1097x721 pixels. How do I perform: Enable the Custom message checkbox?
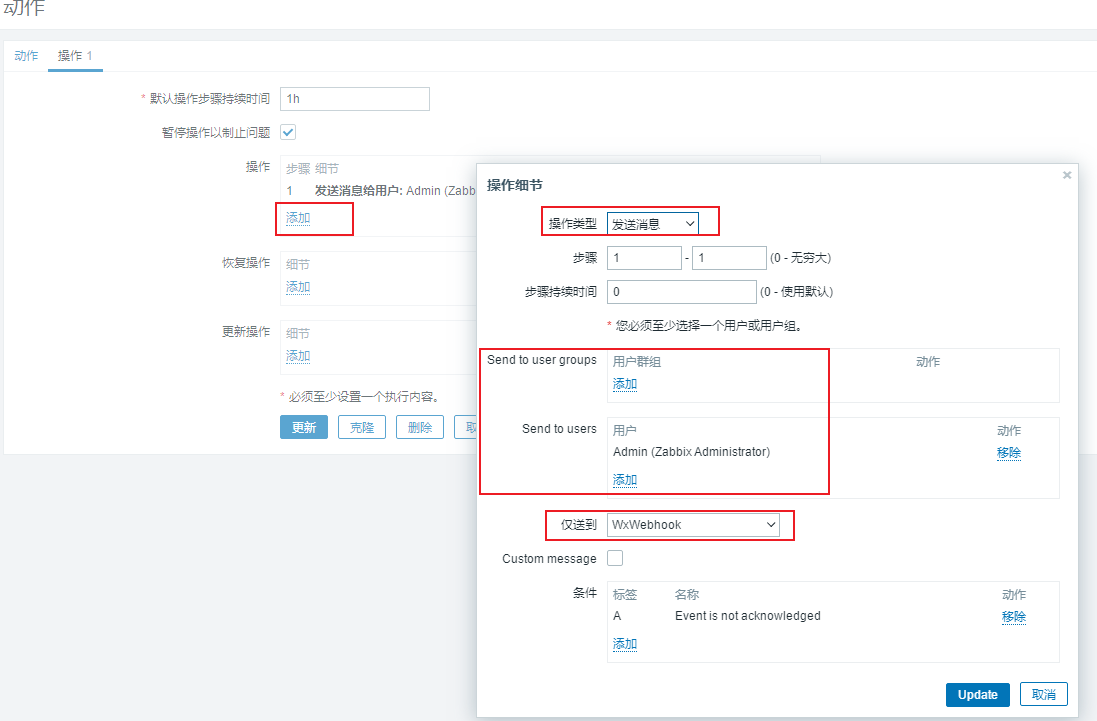[615, 558]
